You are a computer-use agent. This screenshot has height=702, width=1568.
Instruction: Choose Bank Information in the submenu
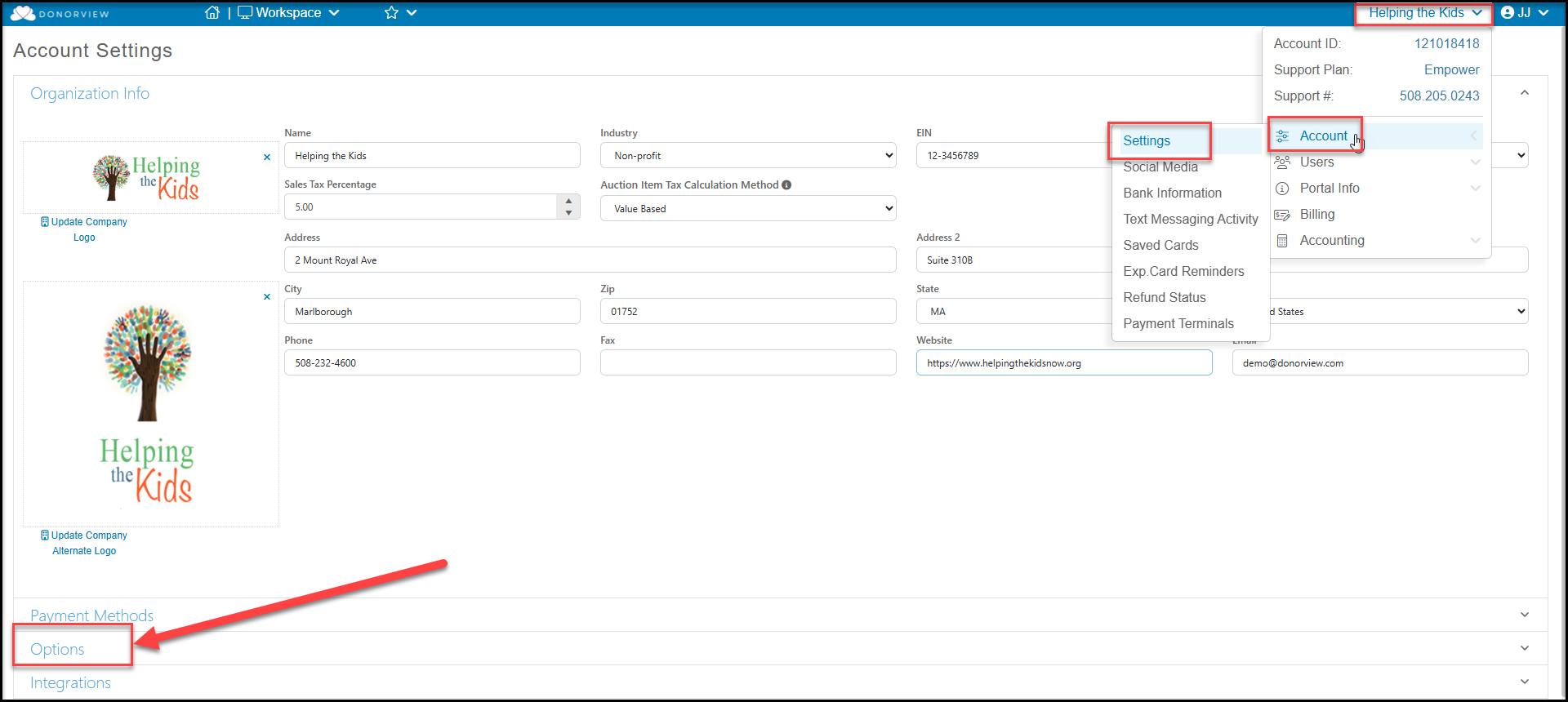tap(1172, 193)
